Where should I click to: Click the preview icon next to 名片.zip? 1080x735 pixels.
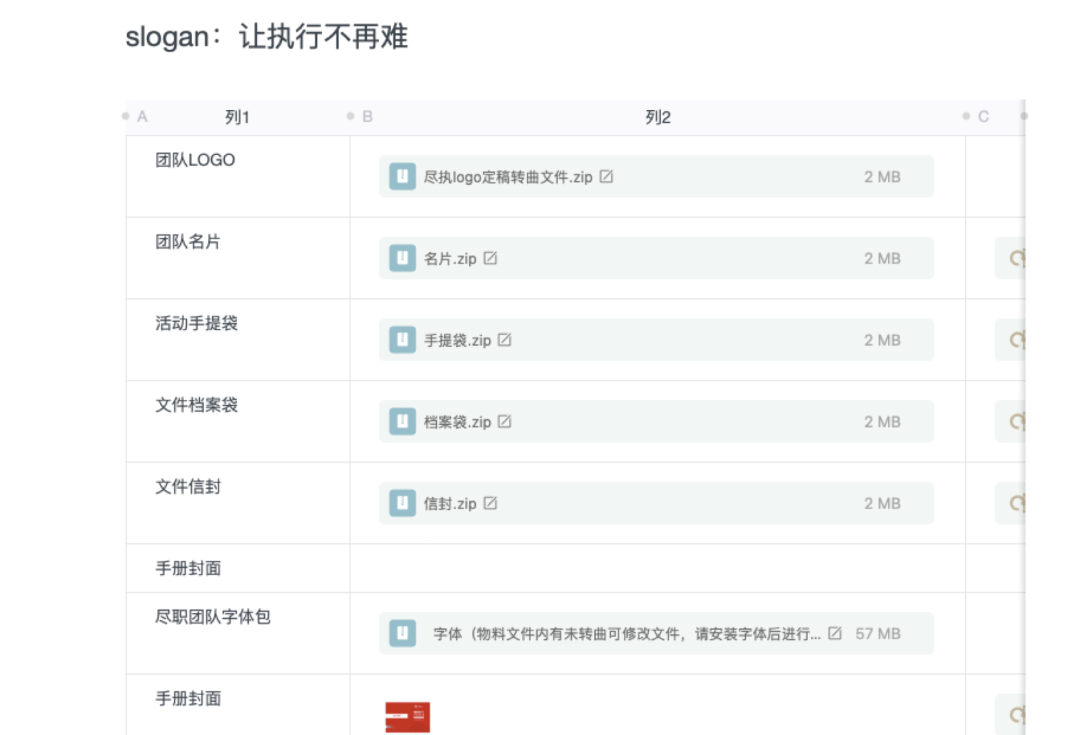click(490, 258)
